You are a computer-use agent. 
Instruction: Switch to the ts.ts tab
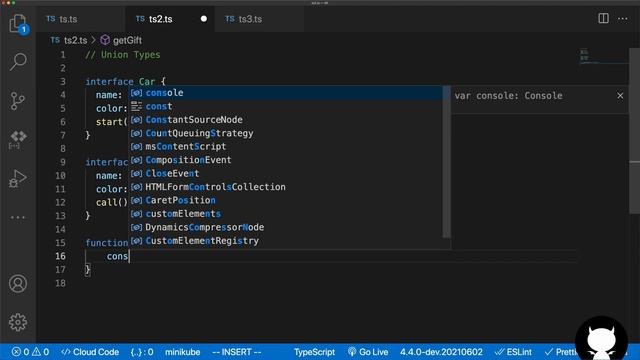point(80,19)
